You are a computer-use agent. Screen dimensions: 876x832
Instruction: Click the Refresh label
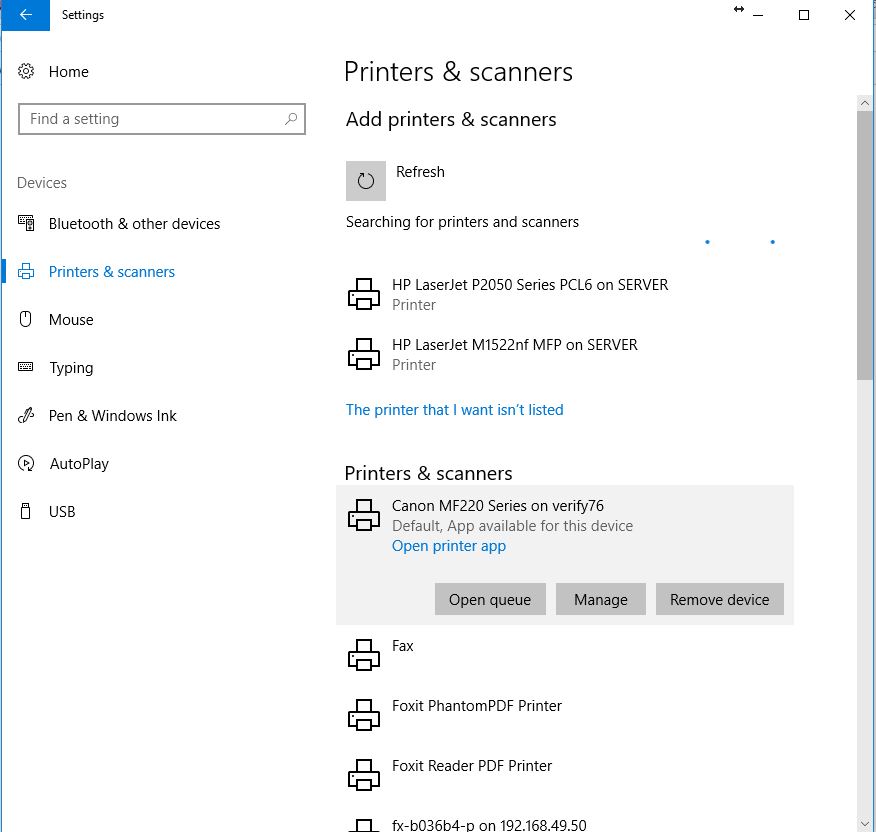click(x=420, y=172)
